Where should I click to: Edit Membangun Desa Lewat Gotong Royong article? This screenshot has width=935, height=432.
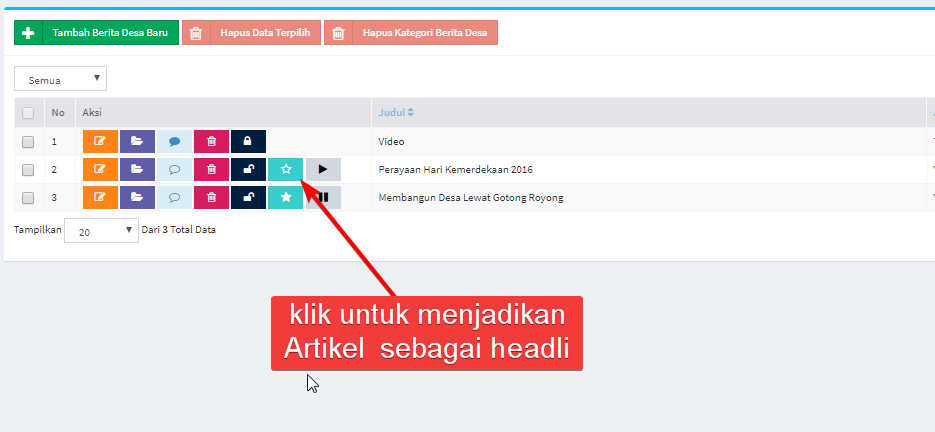pyautogui.click(x=100, y=198)
